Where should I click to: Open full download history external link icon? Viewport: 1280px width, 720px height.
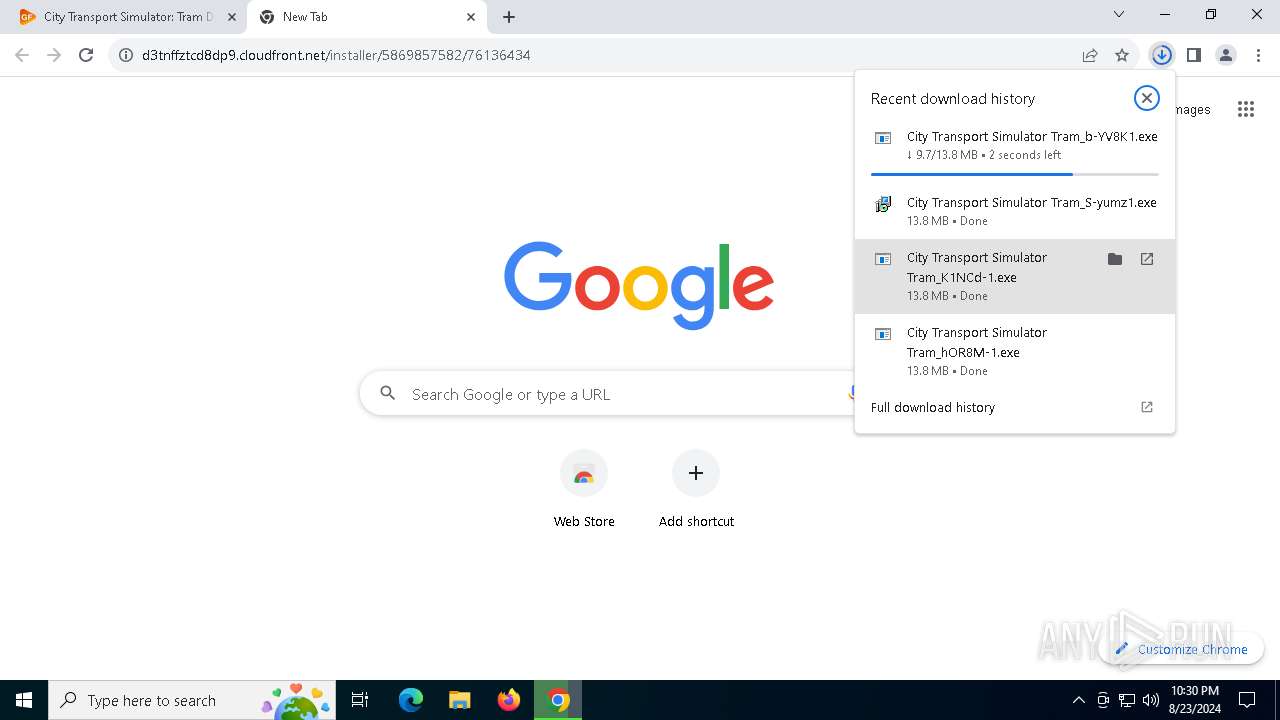[x=1147, y=407]
